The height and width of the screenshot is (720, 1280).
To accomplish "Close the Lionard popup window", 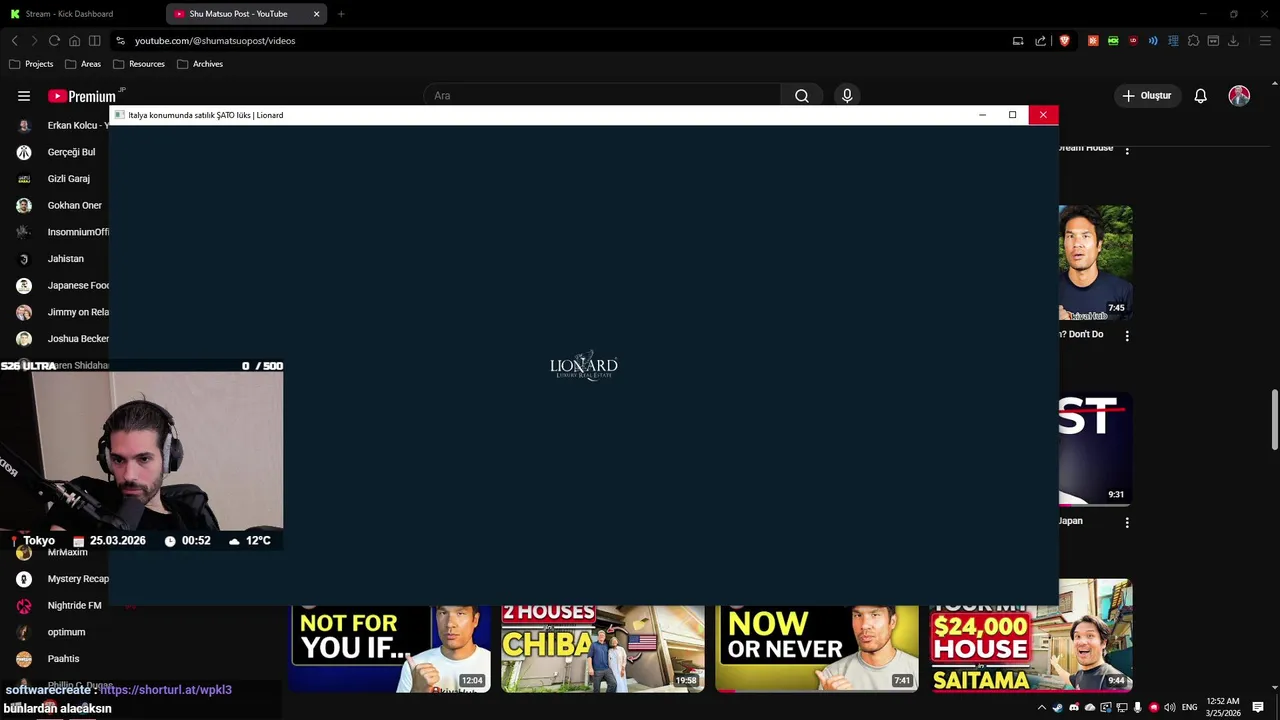I will coord(1043,115).
